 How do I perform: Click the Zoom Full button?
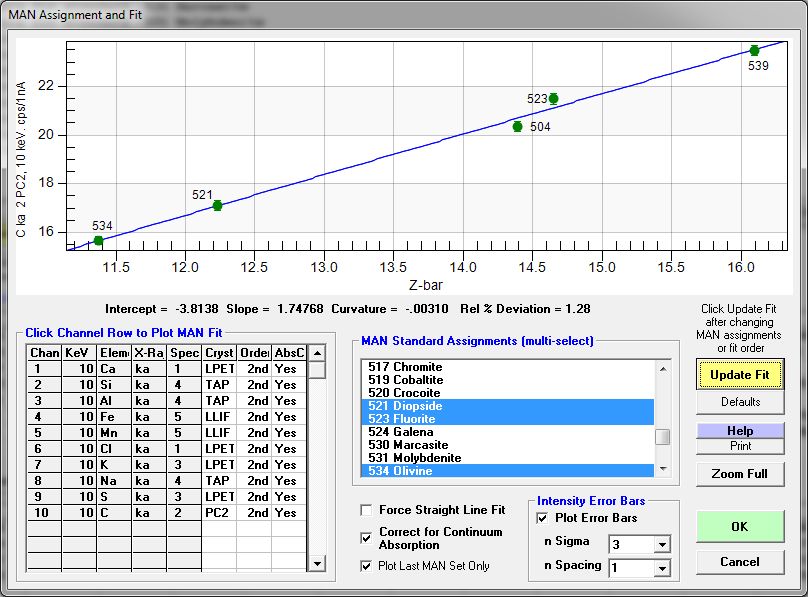coord(740,474)
